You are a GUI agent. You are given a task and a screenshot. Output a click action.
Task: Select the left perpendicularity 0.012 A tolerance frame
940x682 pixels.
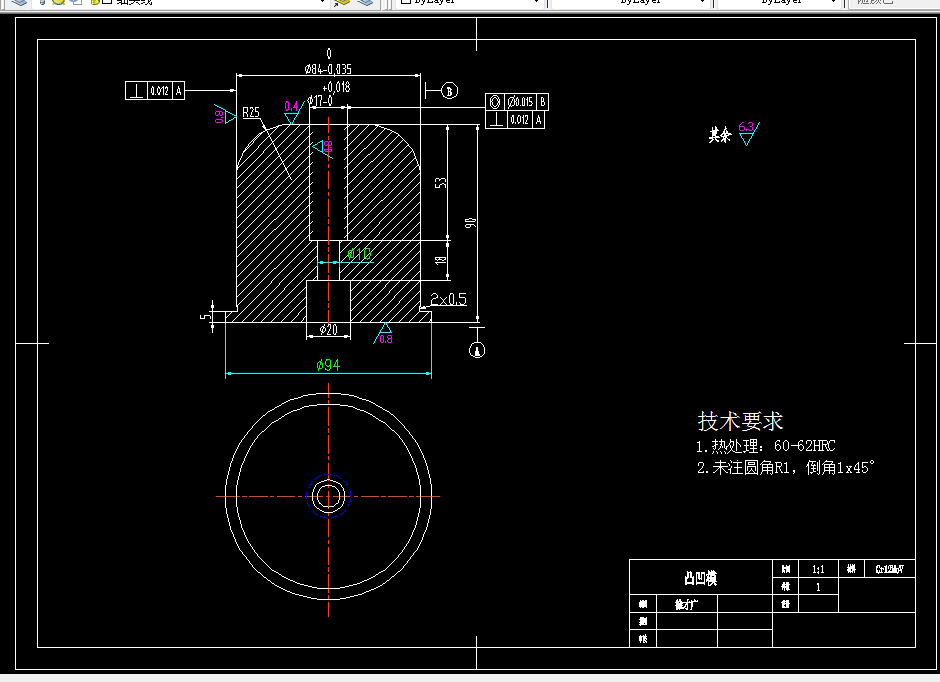point(155,90)
